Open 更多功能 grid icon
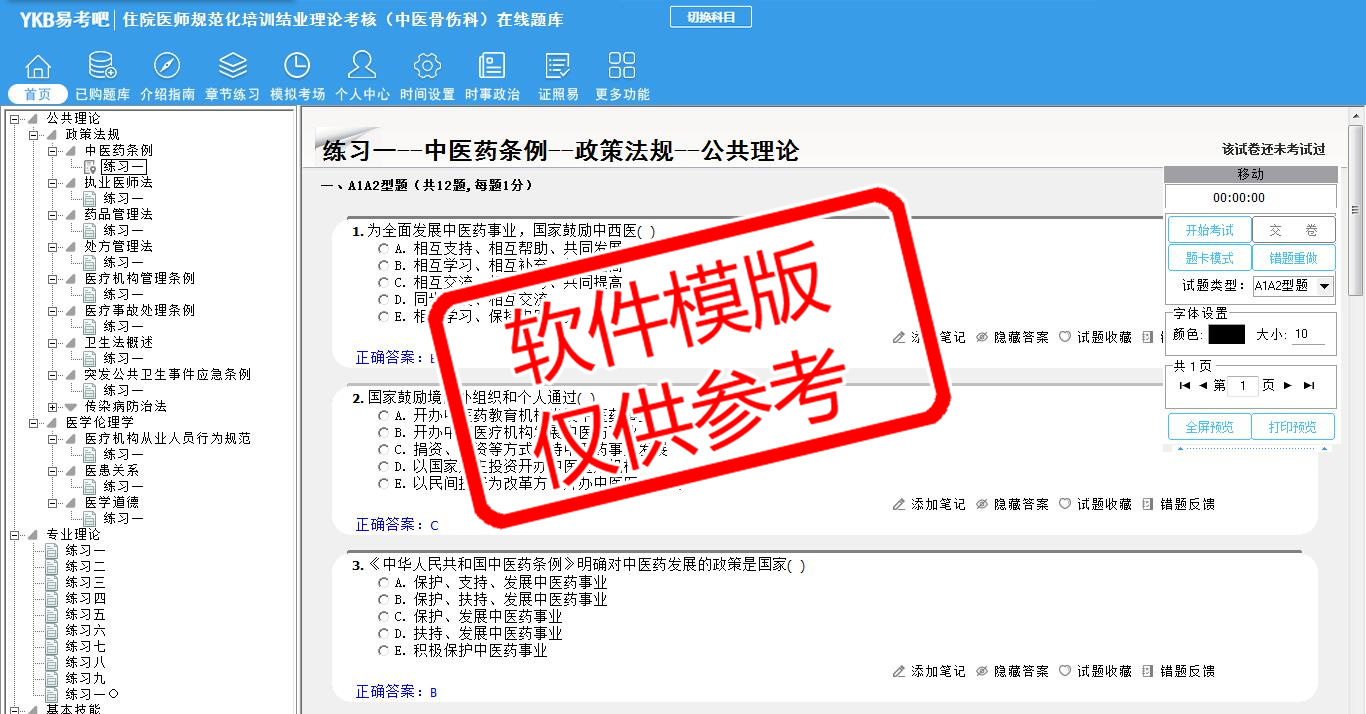This screenshot has width=1366, height=714. (622, 67)
